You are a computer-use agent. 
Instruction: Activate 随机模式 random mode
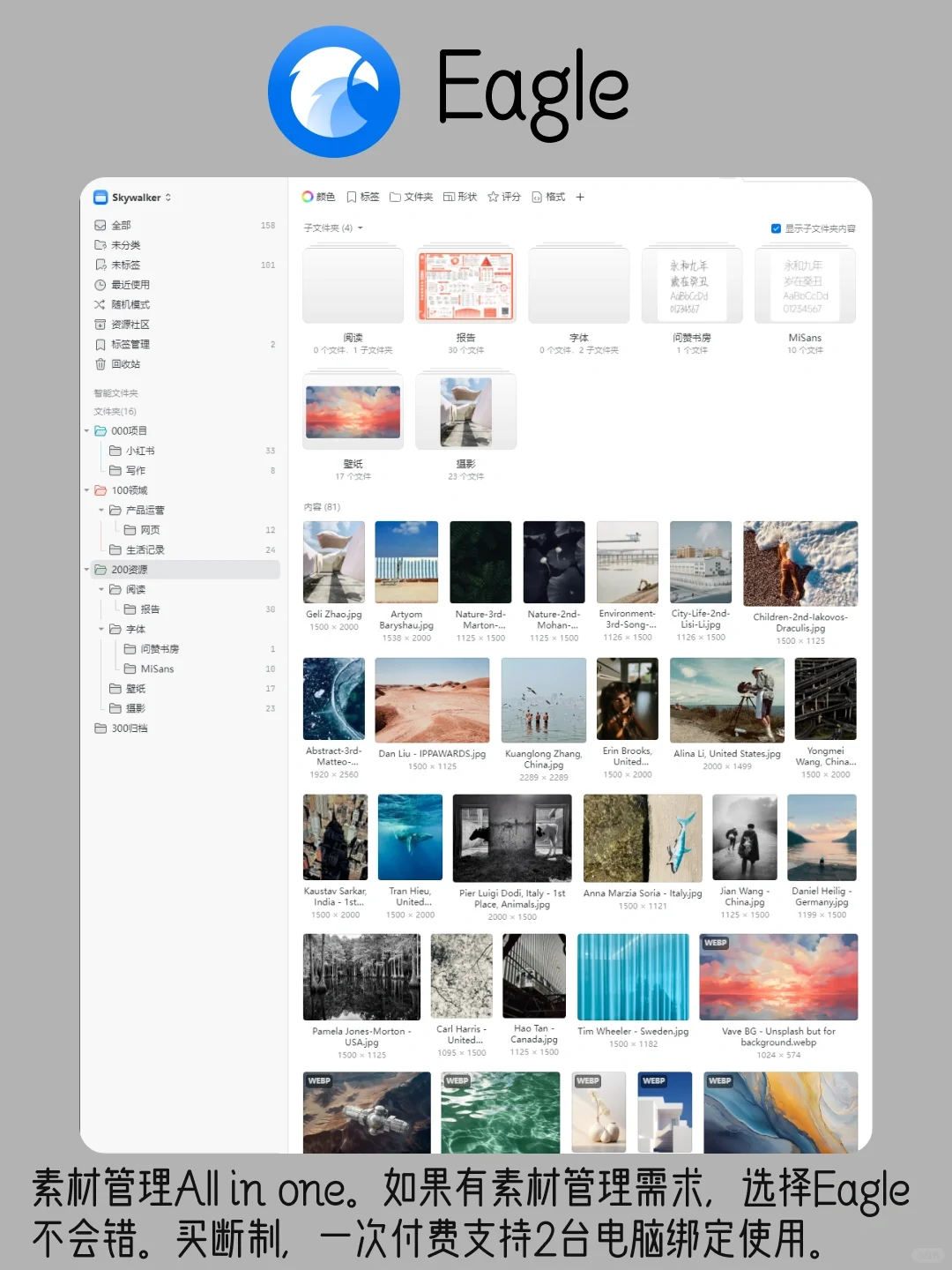(x=183, y=304)
